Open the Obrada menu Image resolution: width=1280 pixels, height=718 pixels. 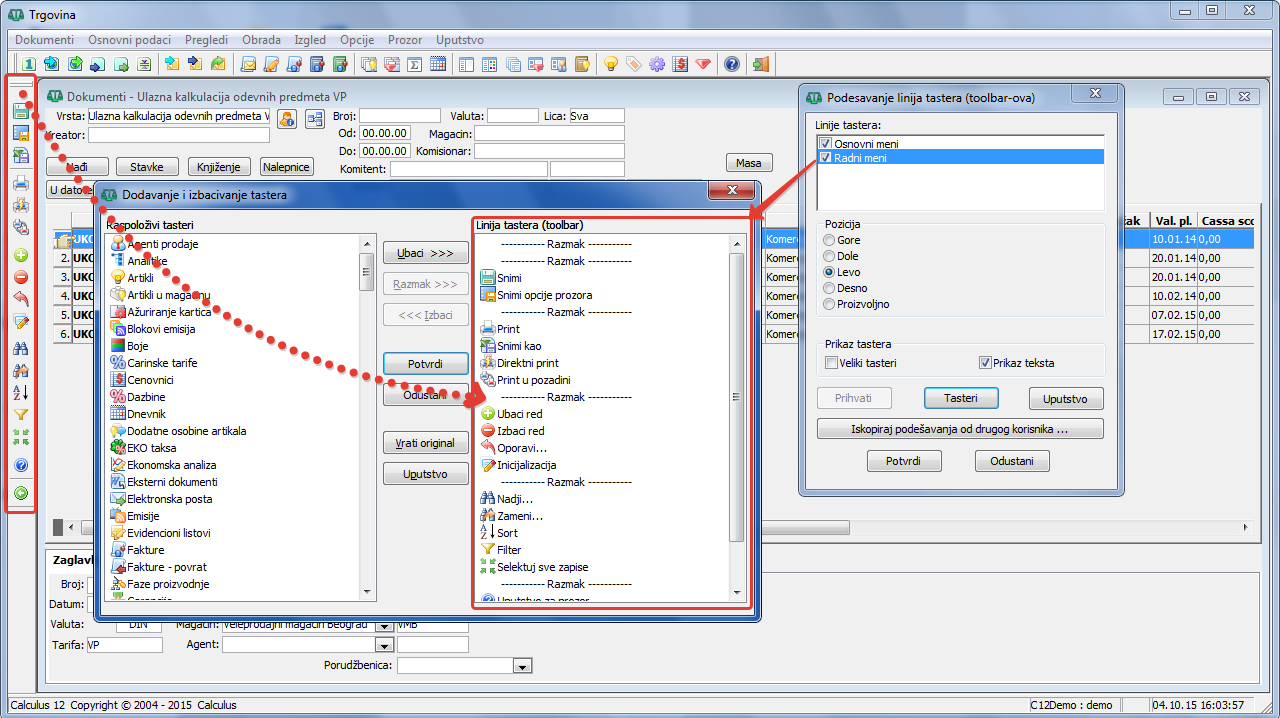coord(261,40)
